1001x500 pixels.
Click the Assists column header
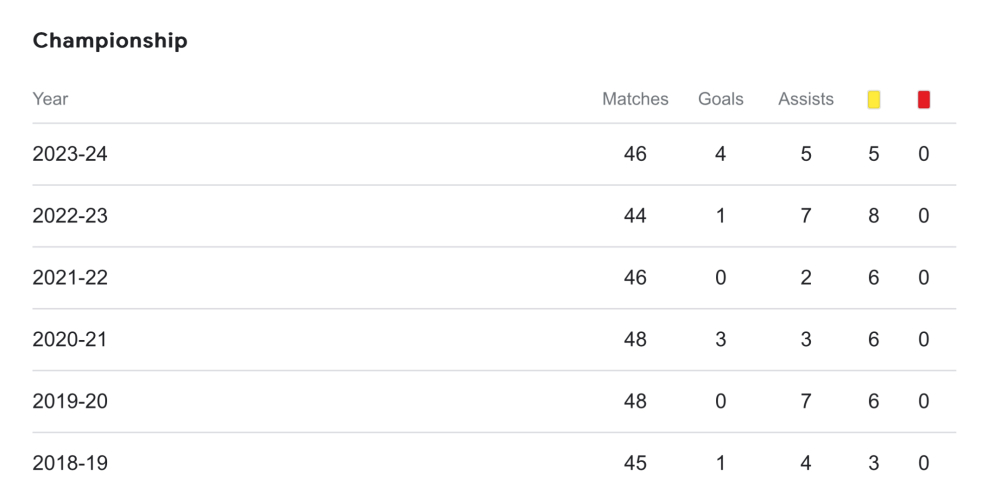[806, 99]
